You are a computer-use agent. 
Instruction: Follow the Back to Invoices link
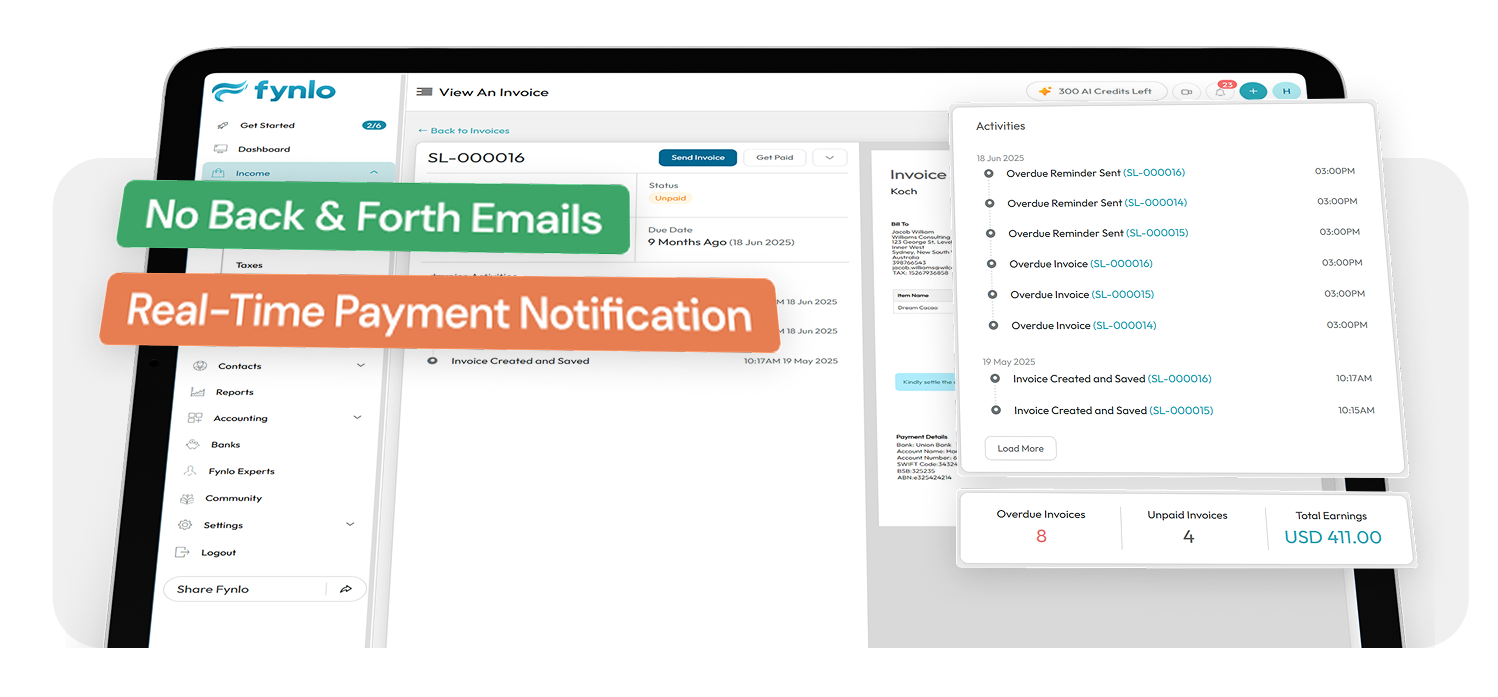[464, 131]
